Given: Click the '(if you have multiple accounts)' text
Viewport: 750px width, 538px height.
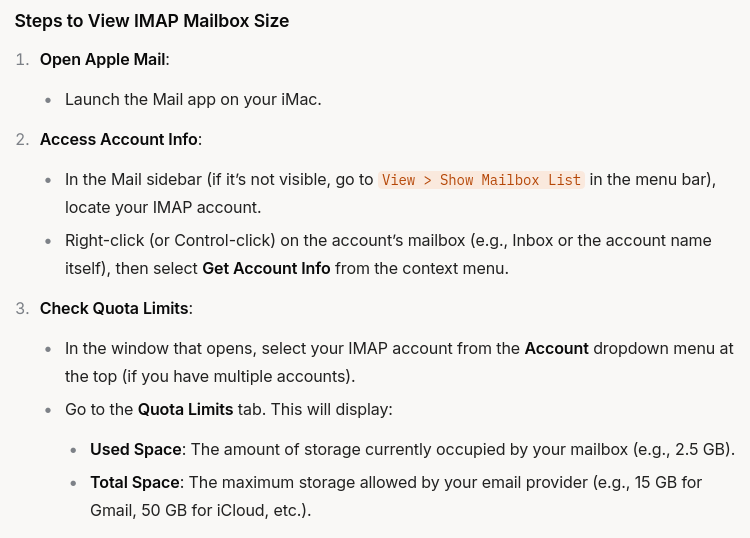Looking at the screenshot, I should 239,376.
